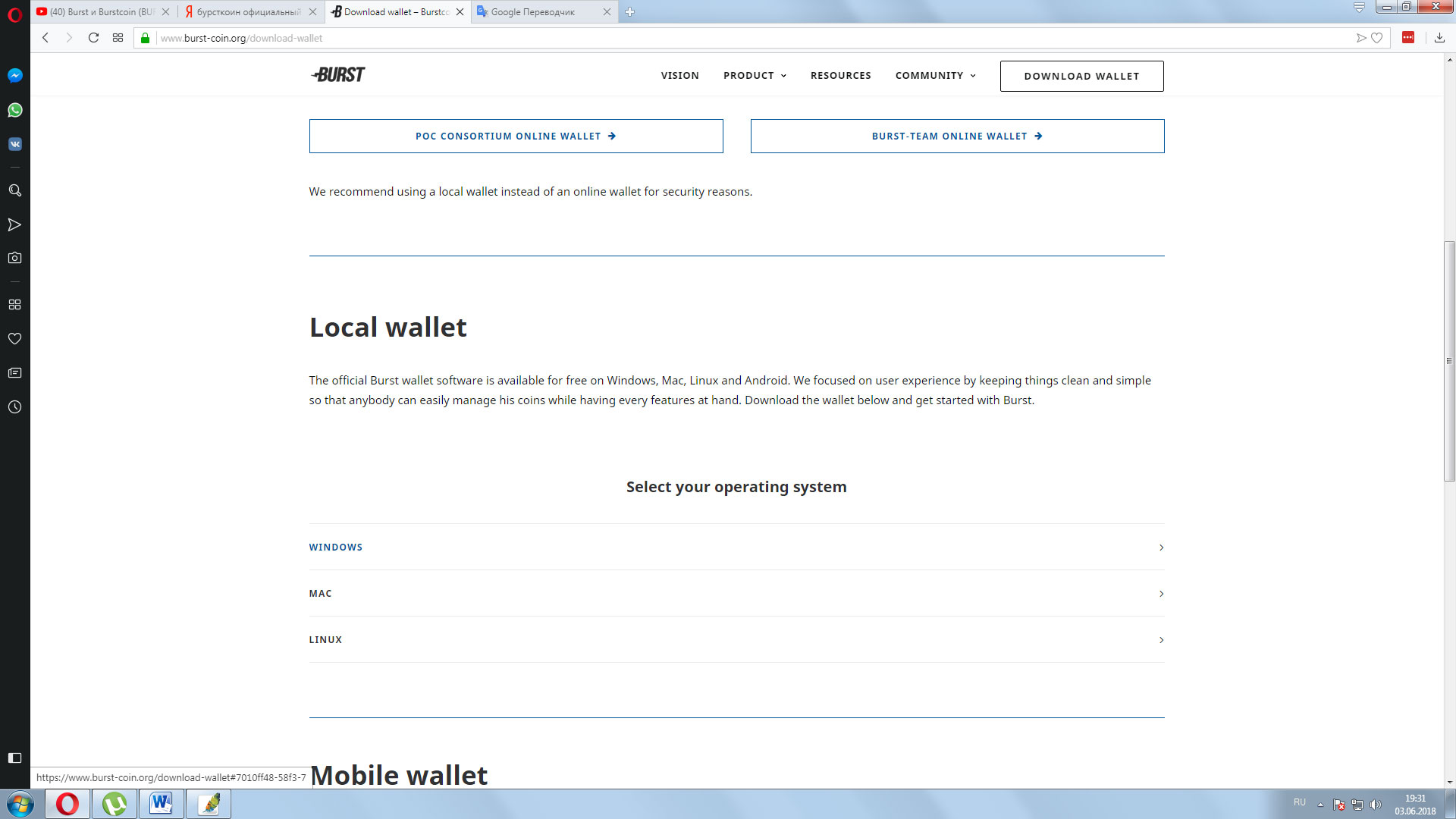Image resolution: width=1456 pixels, height=819 pixels.
Task: Open the downloads panel icon
Action: click(1439, 38)
